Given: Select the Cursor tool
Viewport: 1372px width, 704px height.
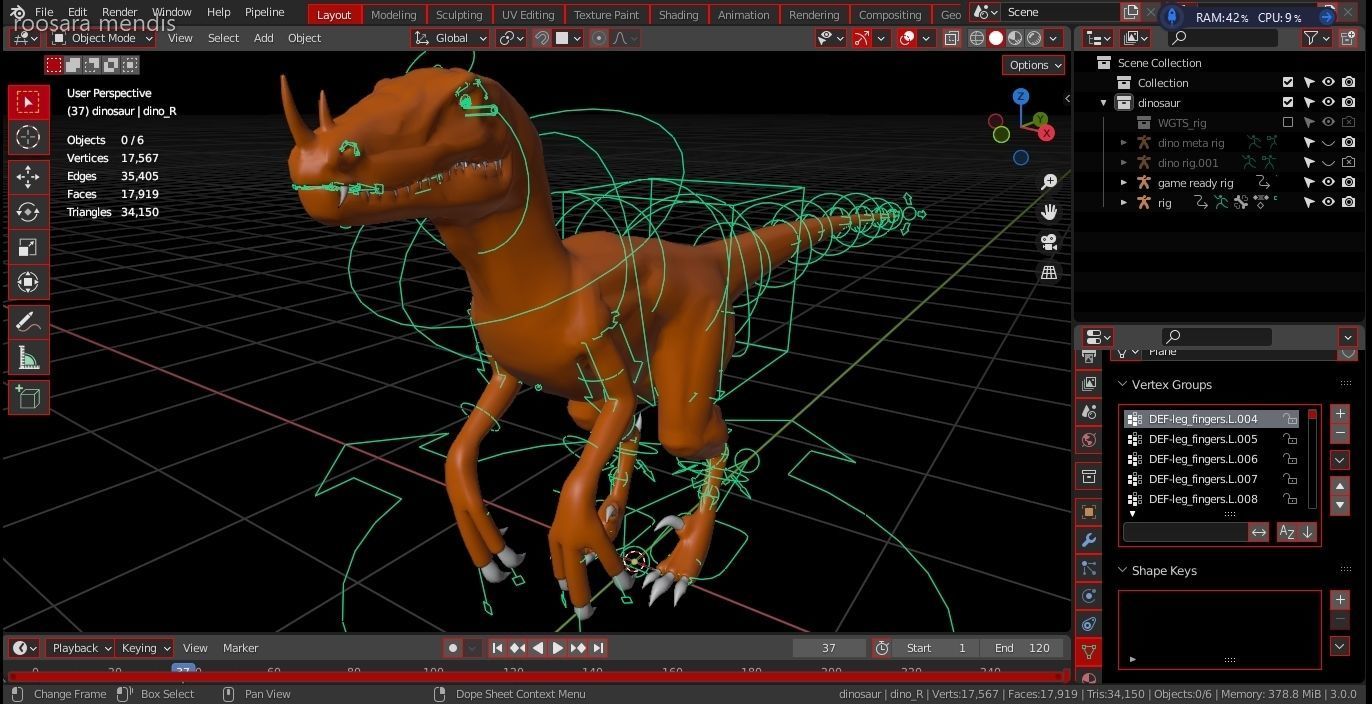Looking at the screenshot, I should [x=28, y=138].
